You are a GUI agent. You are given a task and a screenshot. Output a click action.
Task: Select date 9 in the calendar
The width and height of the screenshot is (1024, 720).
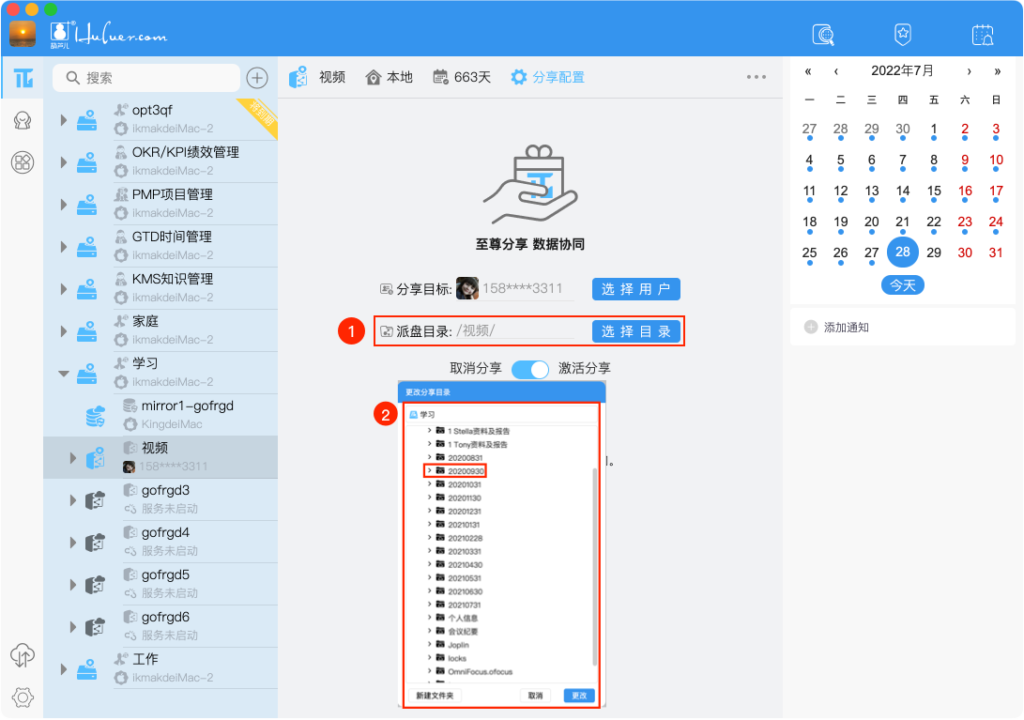pyautogui.click(x=965, y=161)
